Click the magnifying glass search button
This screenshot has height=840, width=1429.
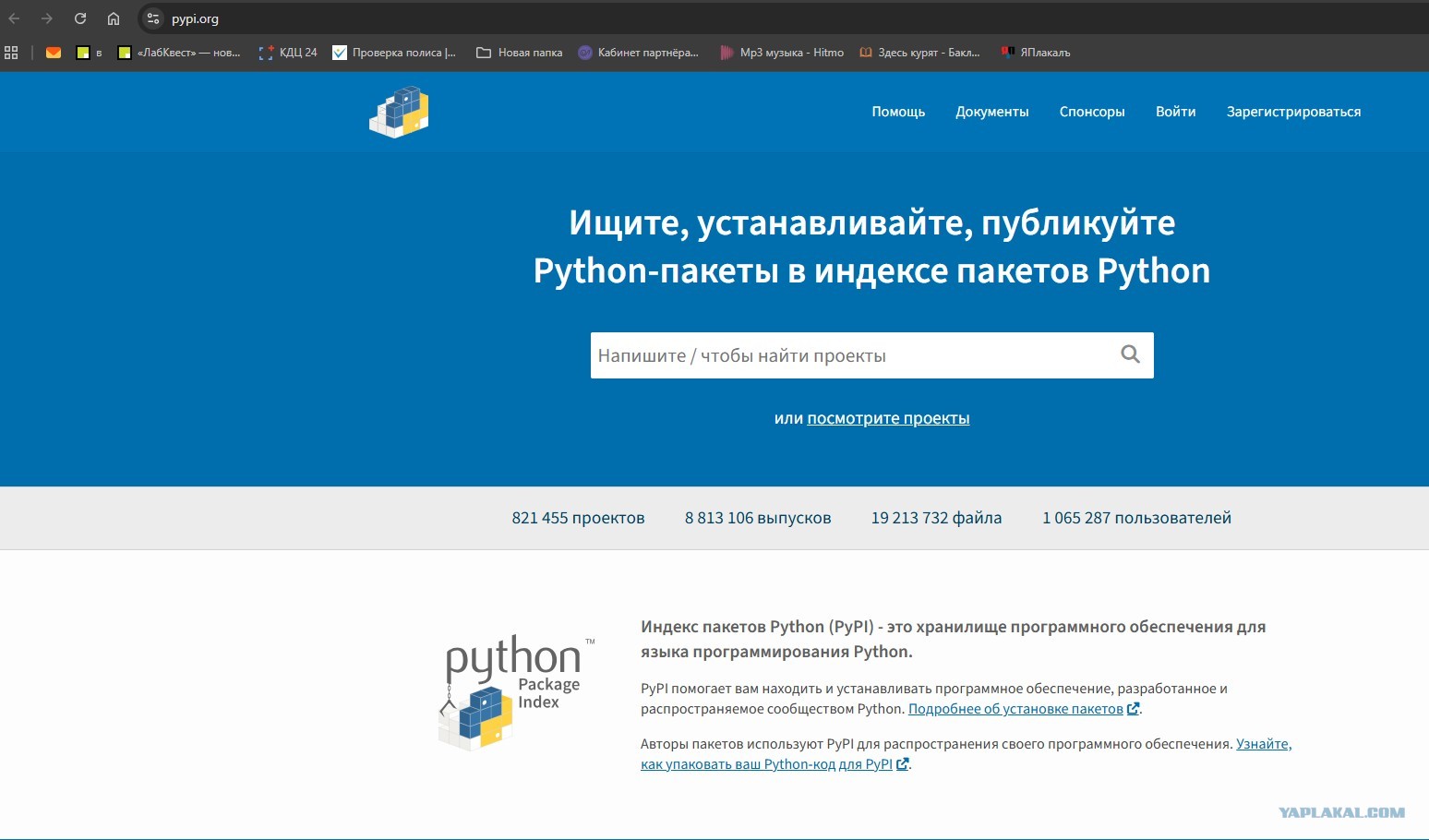[1131, 354]
